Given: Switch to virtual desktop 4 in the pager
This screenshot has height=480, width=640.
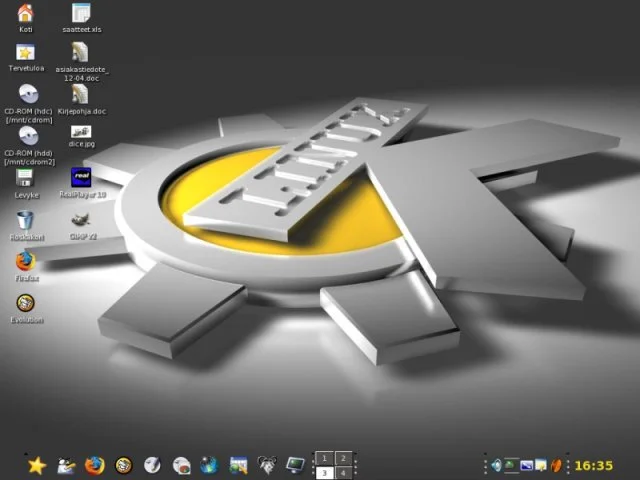Looking at the screenshot, I should (x=343, y=472).
